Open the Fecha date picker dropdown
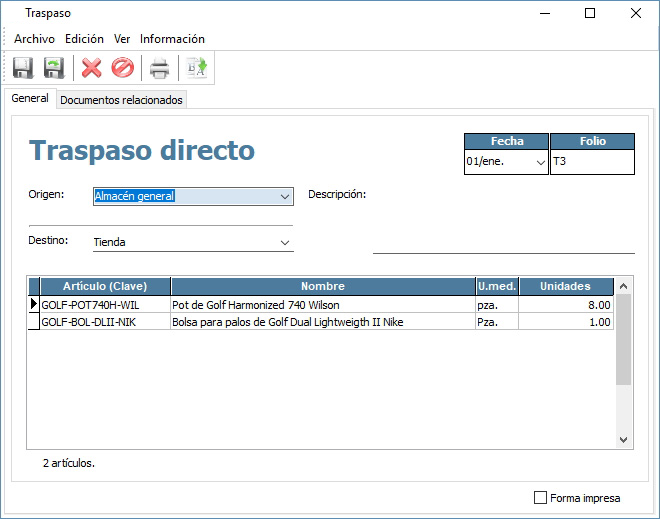 point(541,161)
